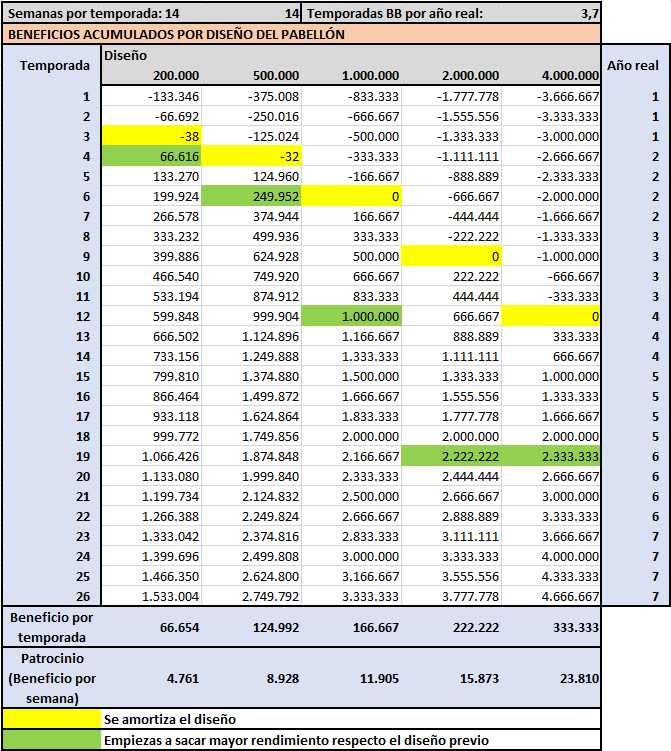The image size is (671, 751).
Task: Select the cell 199.924
Action: pyautogui.click(x=152, y=196)
